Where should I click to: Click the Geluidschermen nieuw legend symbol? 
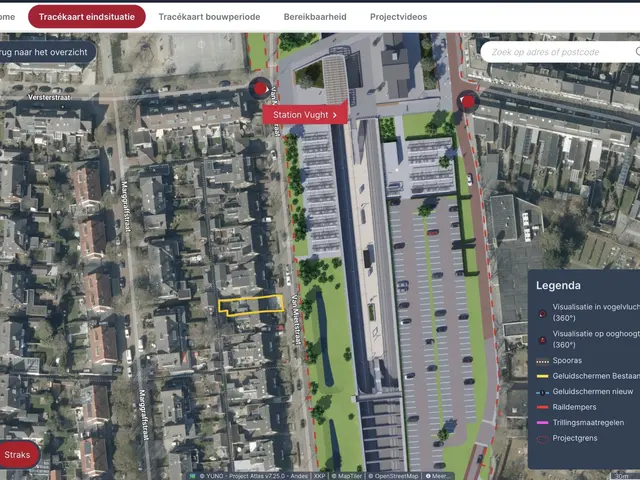542,392
